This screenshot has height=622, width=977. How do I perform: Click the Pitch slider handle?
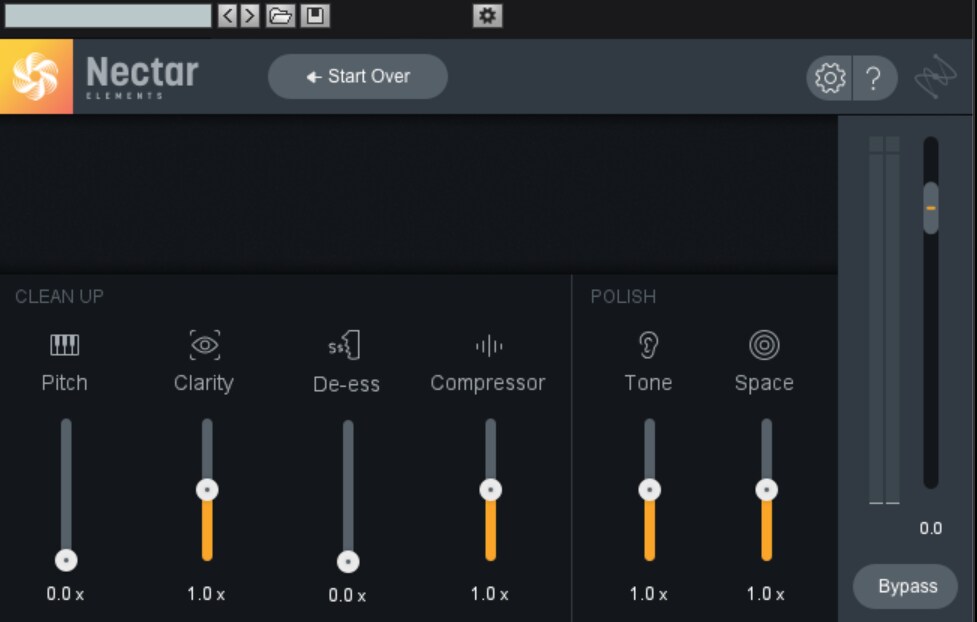coord(66,560)
